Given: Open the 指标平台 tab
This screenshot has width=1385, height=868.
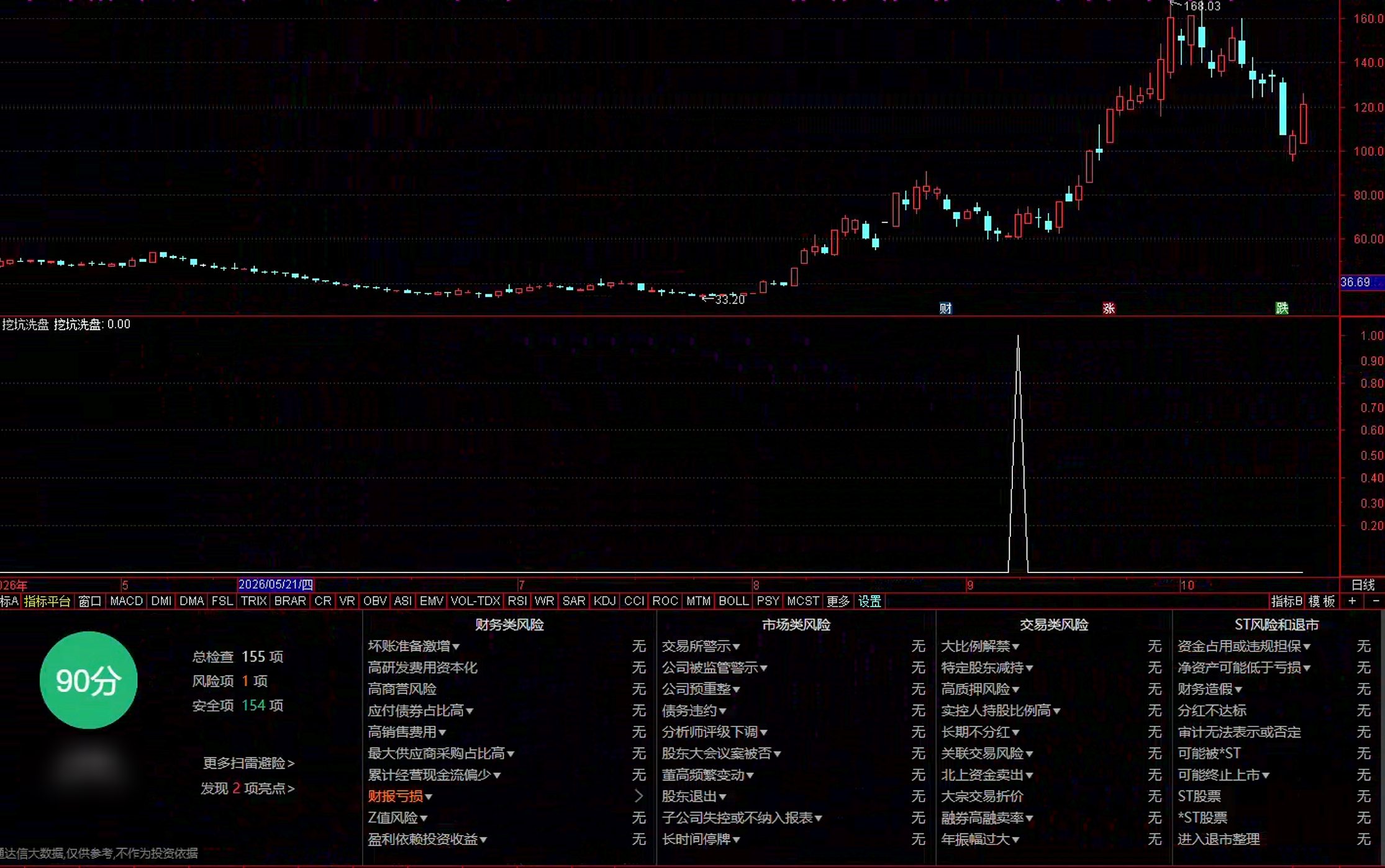Looking at the screenshot, I should click(x=47, y=601).
